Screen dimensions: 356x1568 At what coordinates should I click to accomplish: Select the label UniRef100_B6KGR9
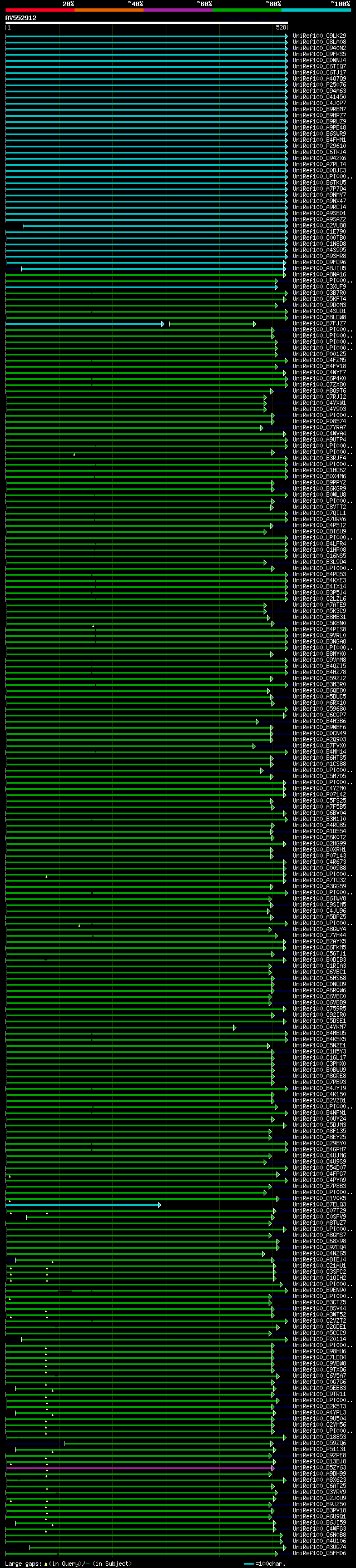pyautogui.click(x=319, y=488)
